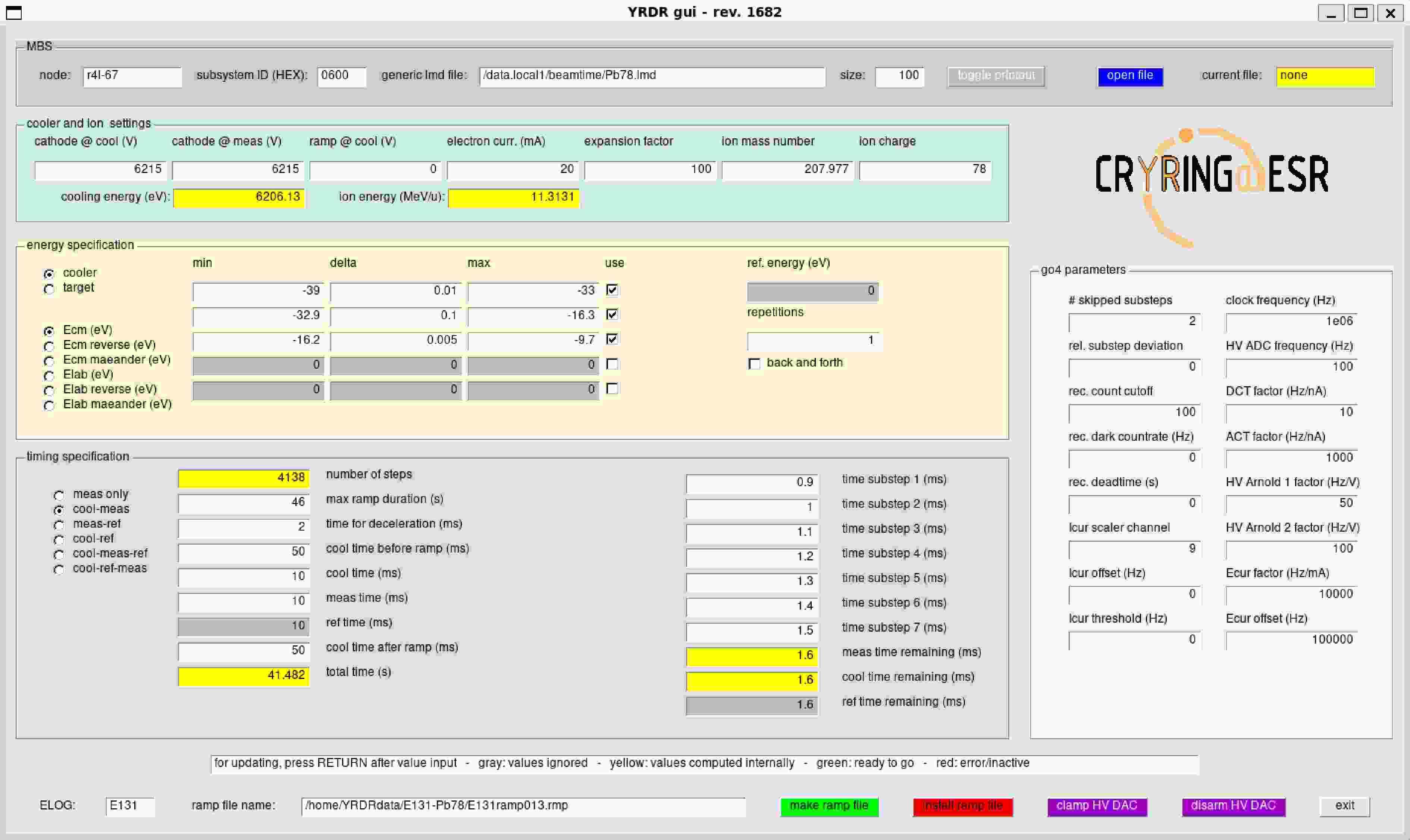
Task: Select the target radio button
Action: [x=49, y=289]
